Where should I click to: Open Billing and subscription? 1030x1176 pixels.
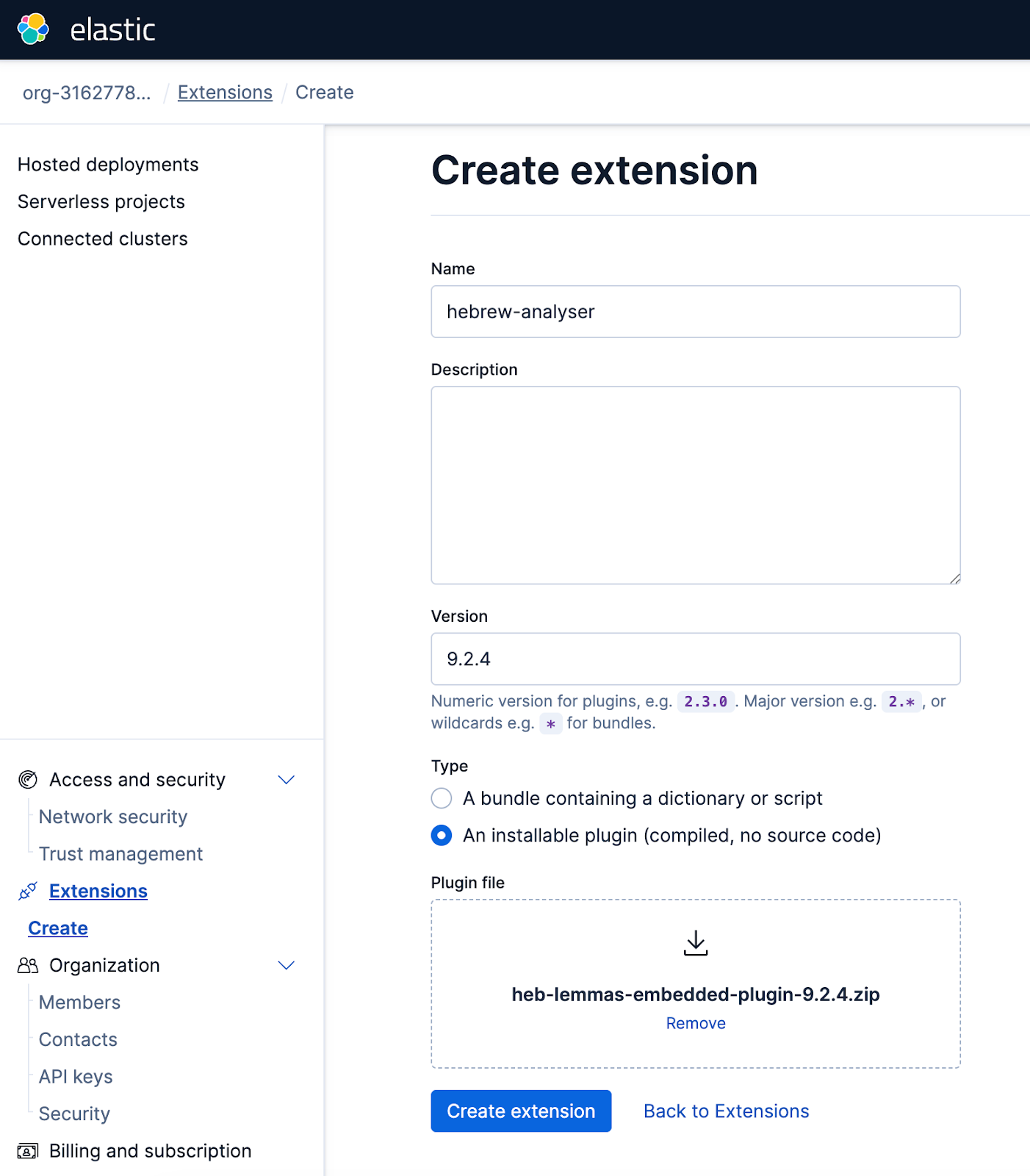click(150, 1151)
